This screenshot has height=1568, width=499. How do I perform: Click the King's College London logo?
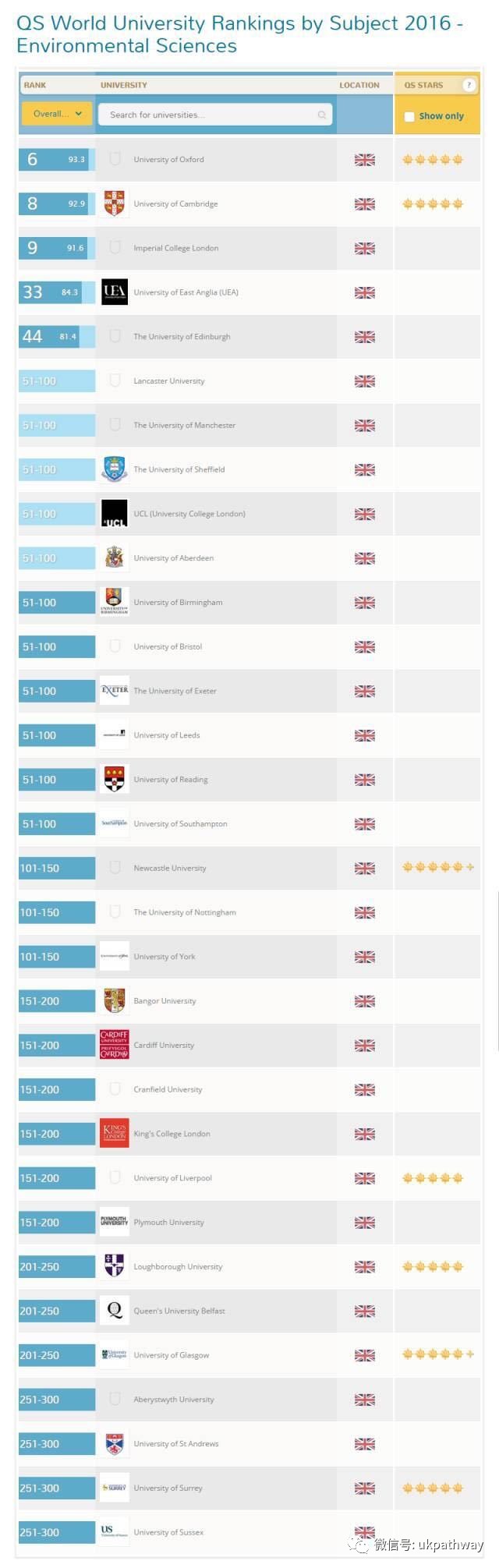115,1134
